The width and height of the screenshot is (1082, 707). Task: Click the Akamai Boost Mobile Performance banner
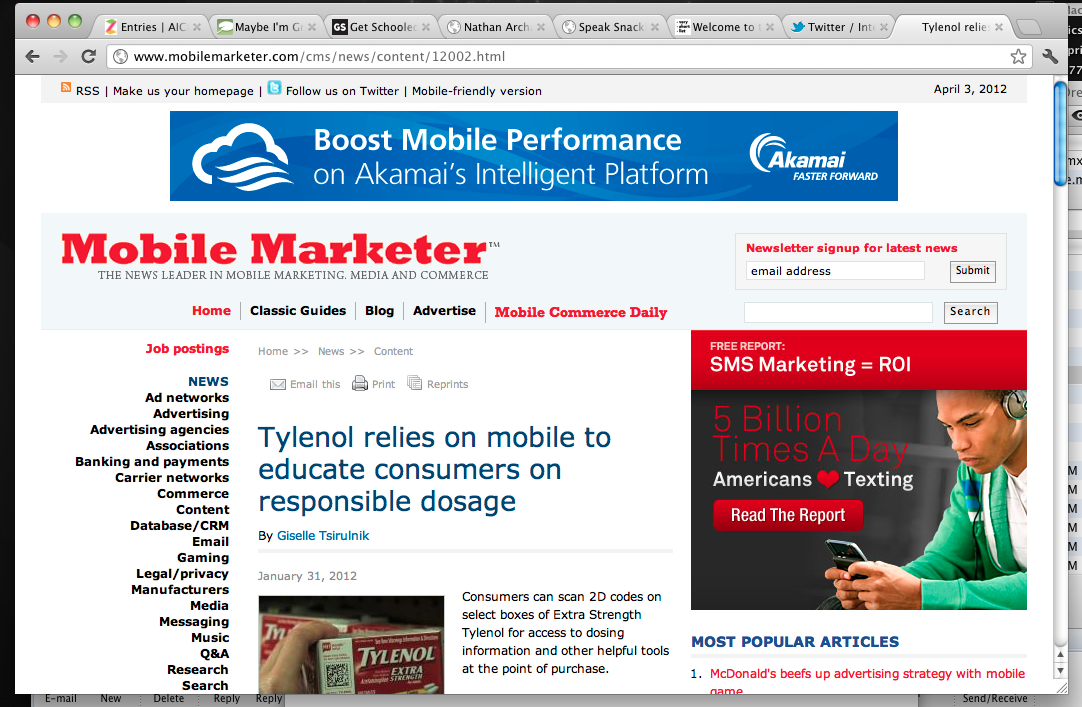coord(533,156)
